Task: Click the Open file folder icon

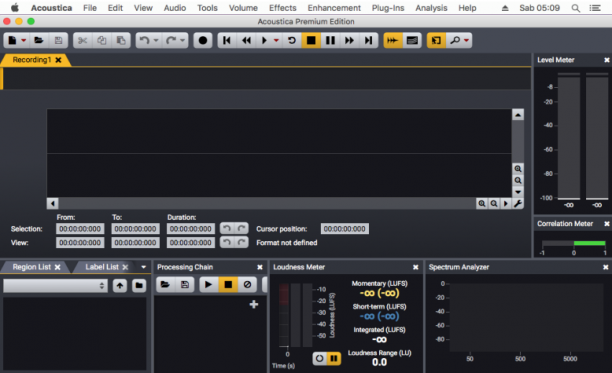Action: [38, 40]
